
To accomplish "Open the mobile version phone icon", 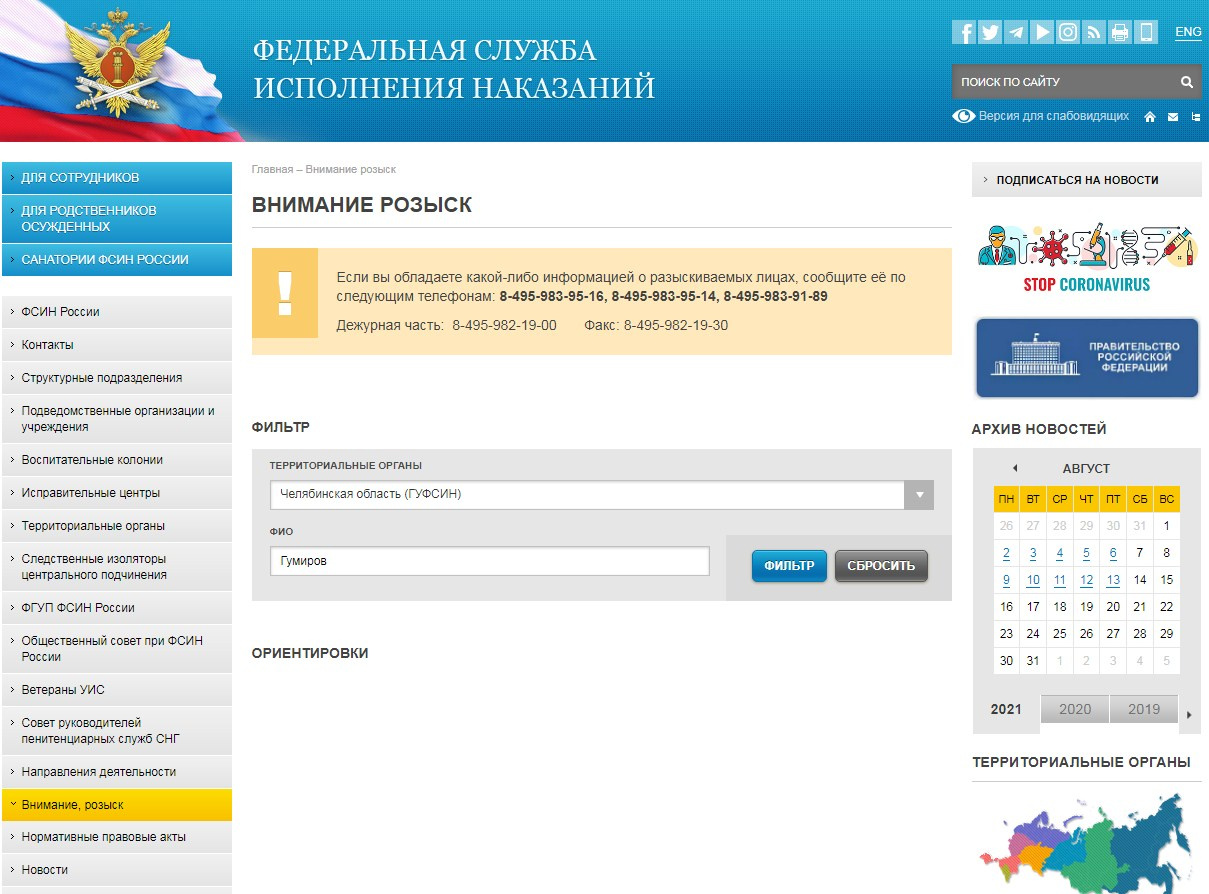I will click(1146, 32).
